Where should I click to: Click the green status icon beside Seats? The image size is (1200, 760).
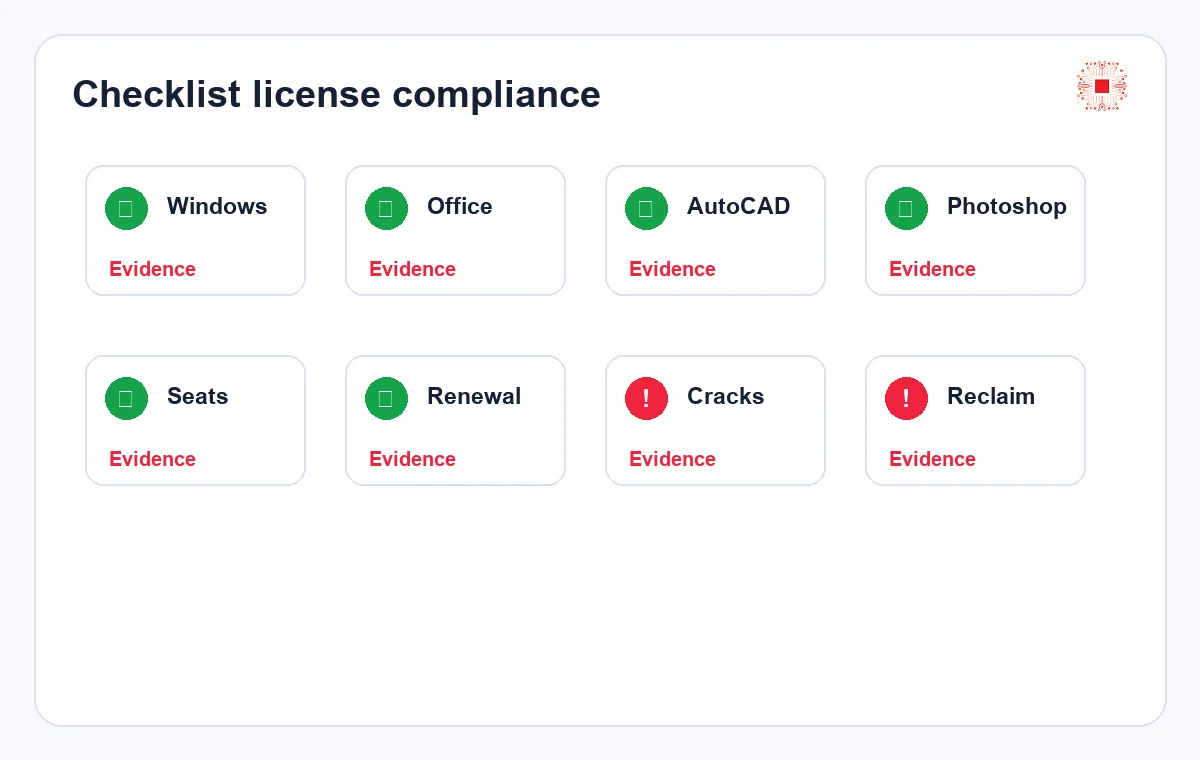coord(126,398)
